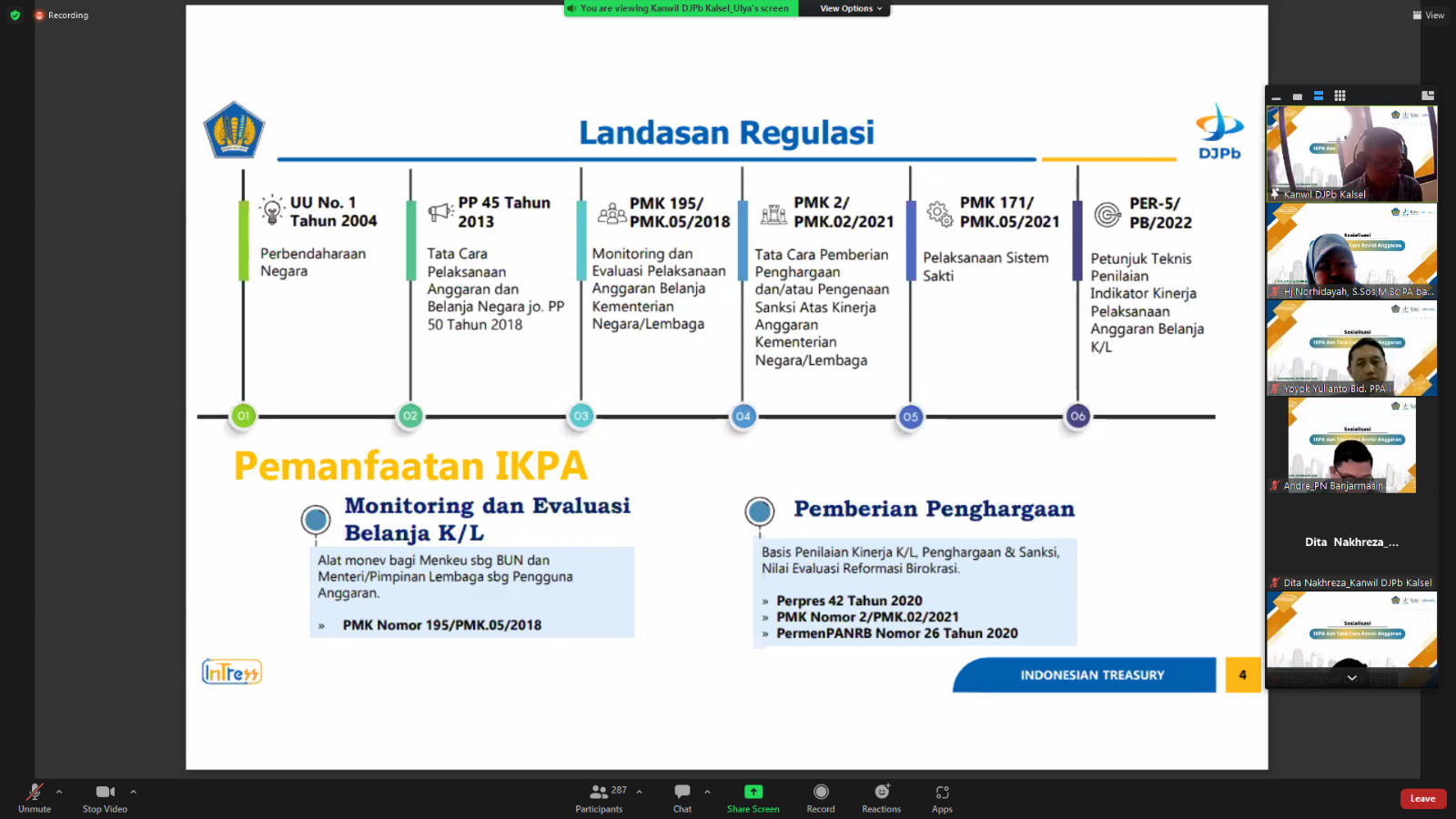Expand audio settings arrow beside Unmute

tap(59, 792)
